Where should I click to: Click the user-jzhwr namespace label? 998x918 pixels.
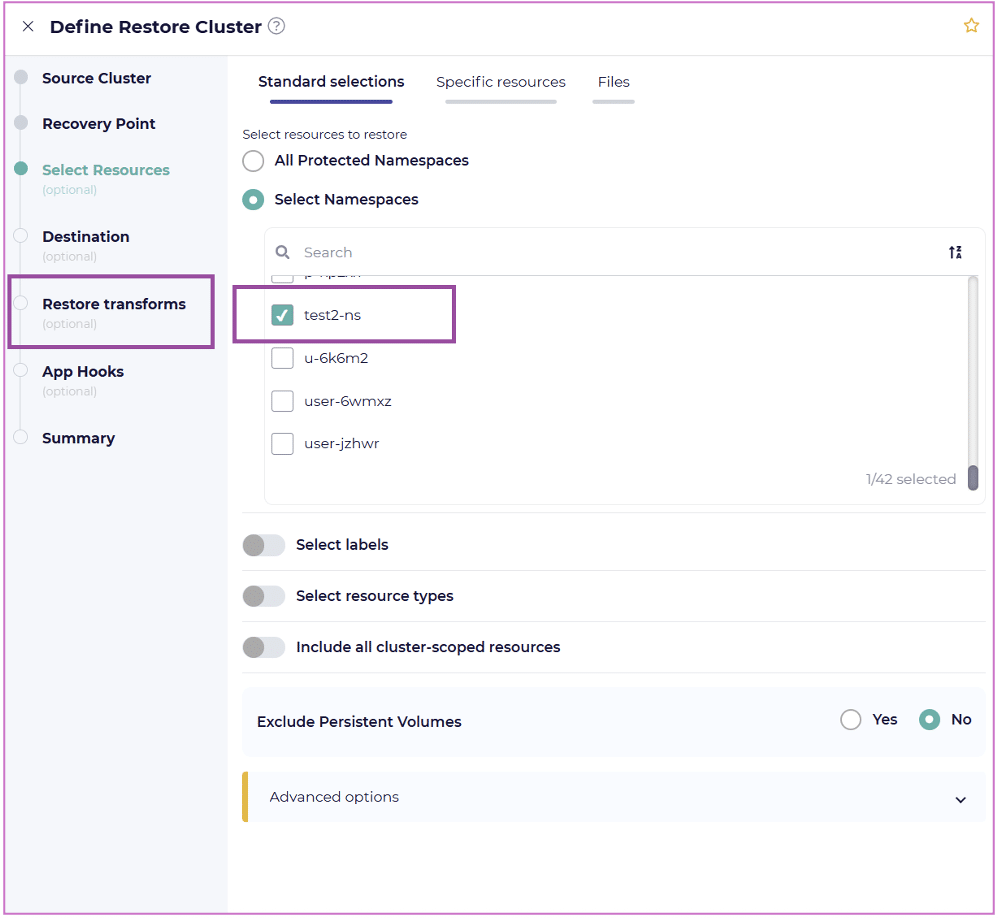341,444
